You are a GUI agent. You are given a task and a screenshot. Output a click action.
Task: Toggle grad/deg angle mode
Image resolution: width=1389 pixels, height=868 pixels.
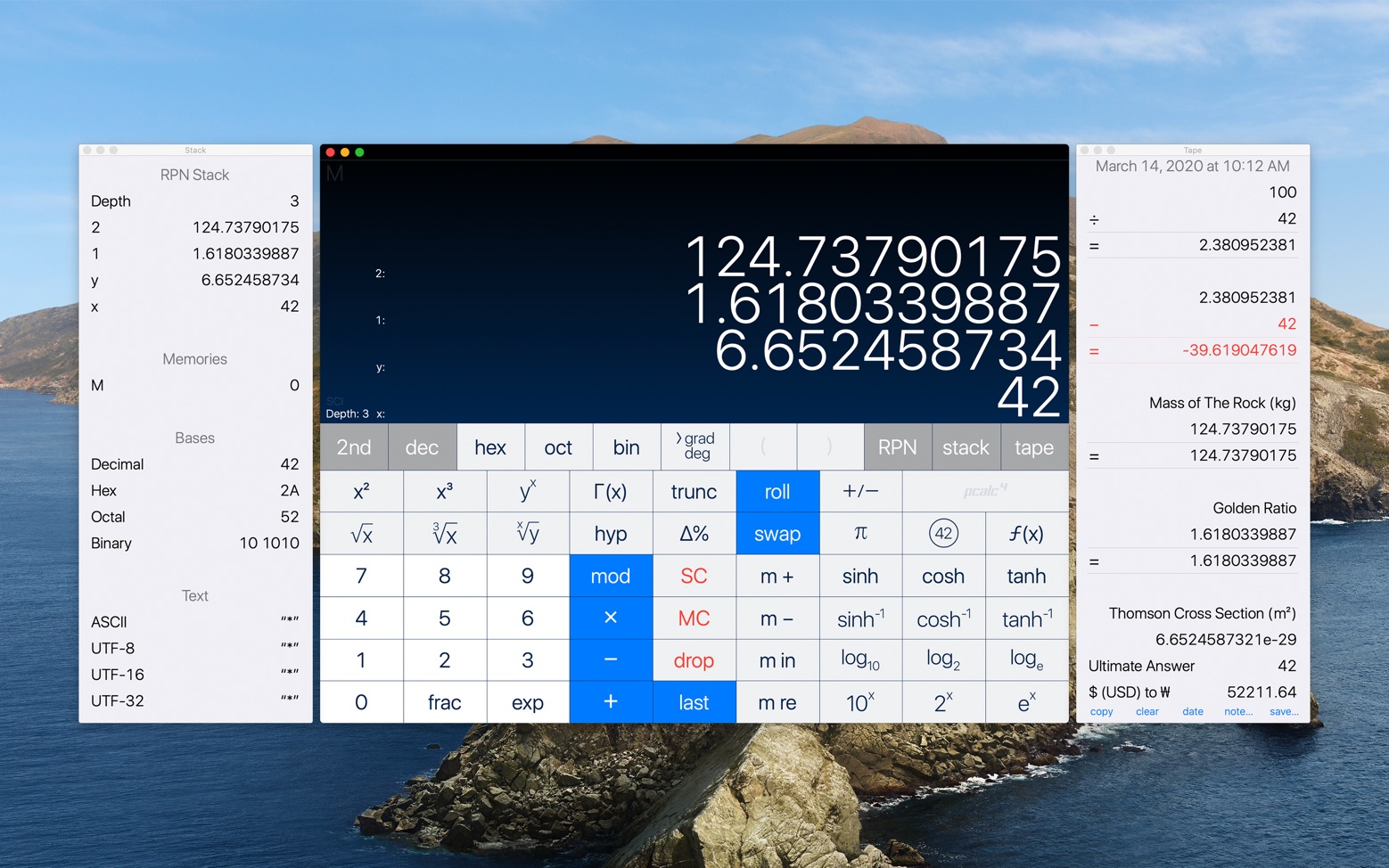[695, 447]
